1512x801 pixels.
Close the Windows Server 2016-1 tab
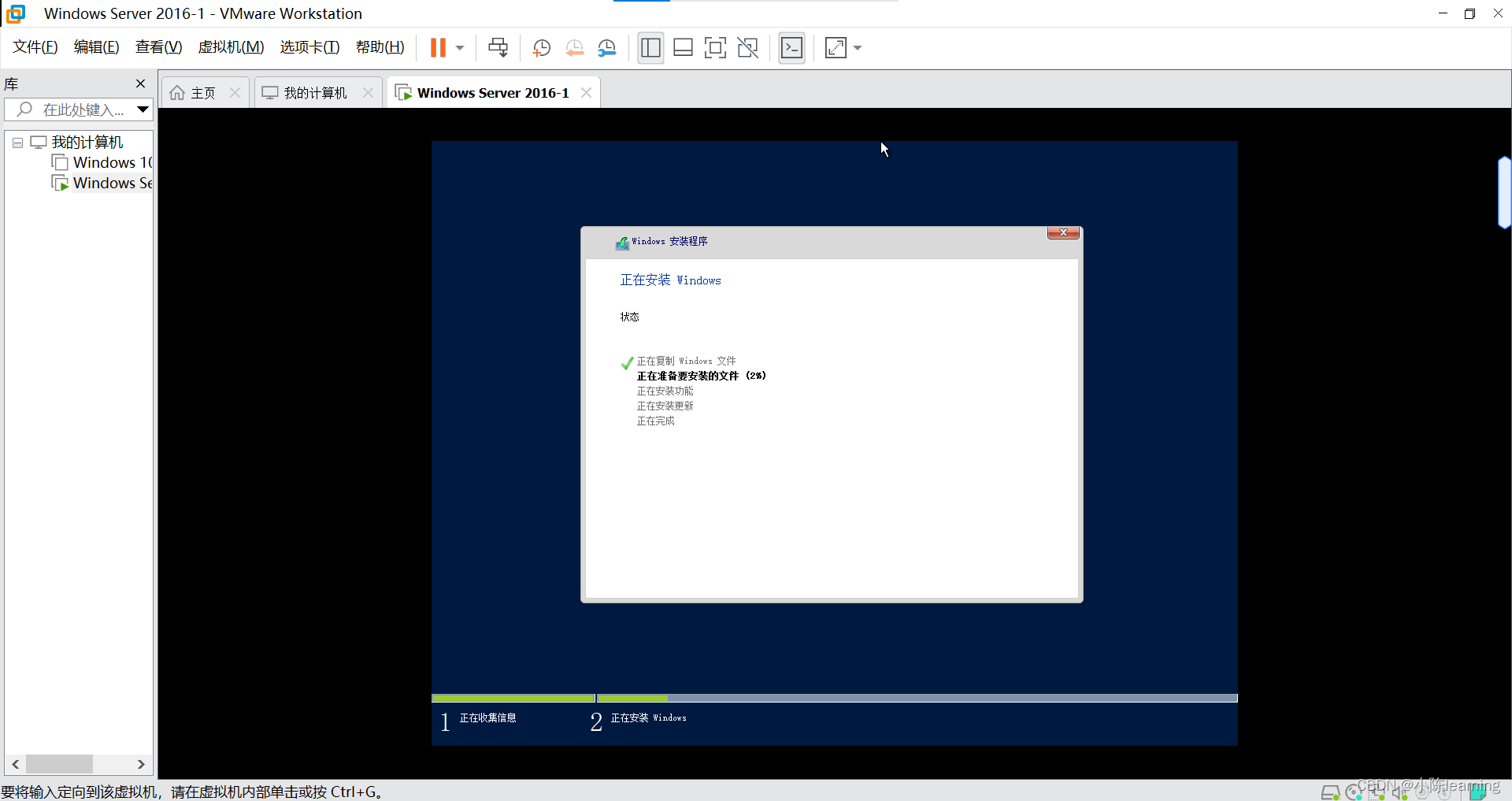pos(586,93)
